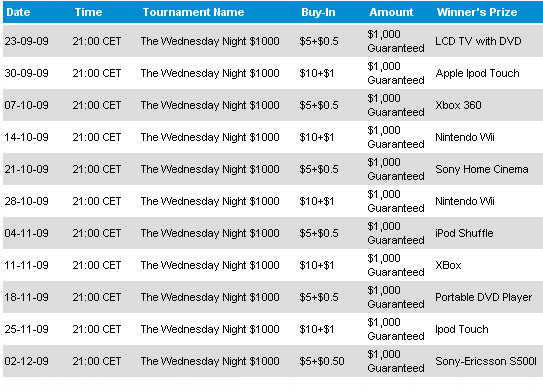The width and height of the screenshot is (543, 390).
Task: Select the 23-09-09 date cell
Action: [x=26, y=41]
